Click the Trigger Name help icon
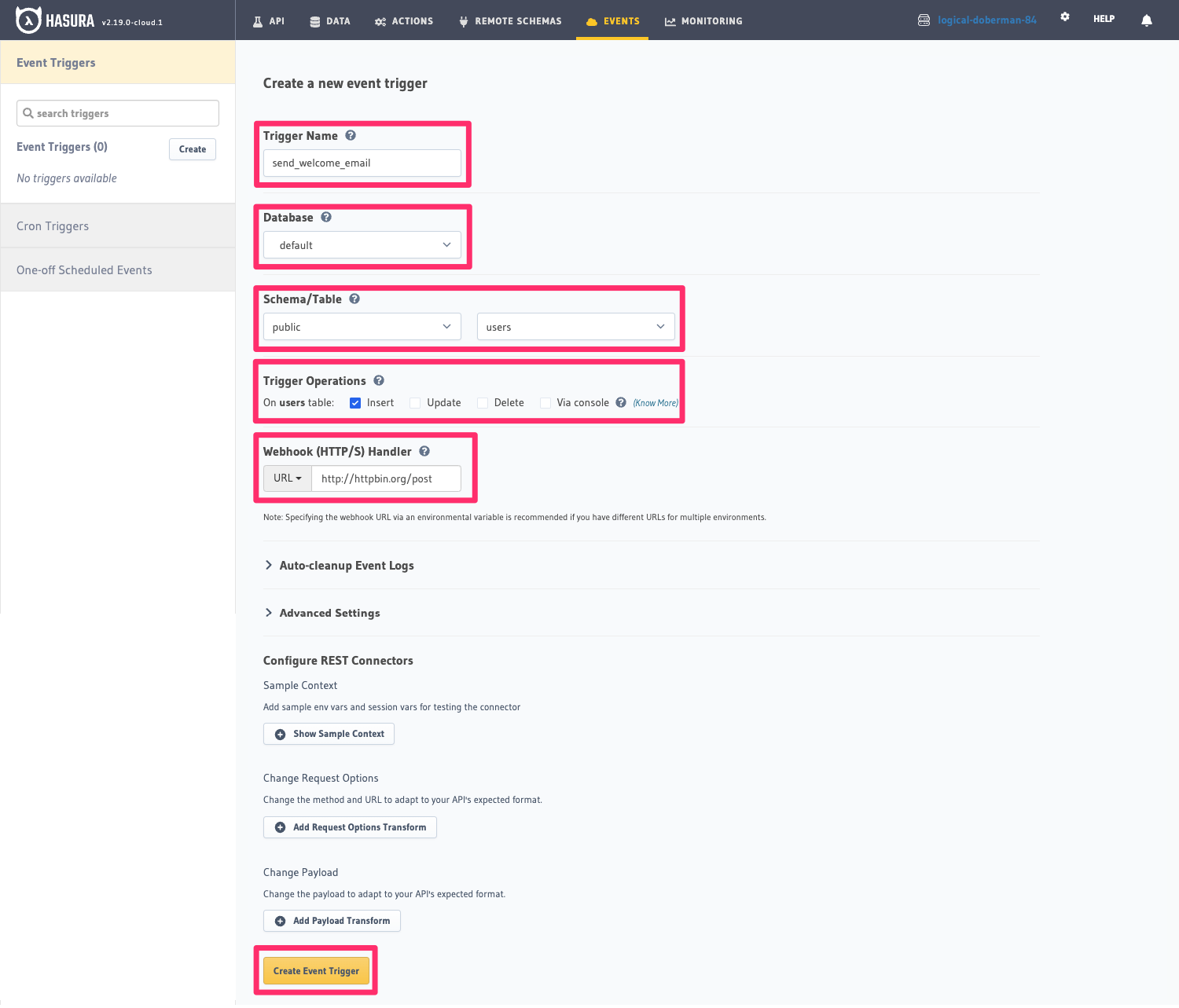This screenshot has height=1008, width=1179. point(351,135)
